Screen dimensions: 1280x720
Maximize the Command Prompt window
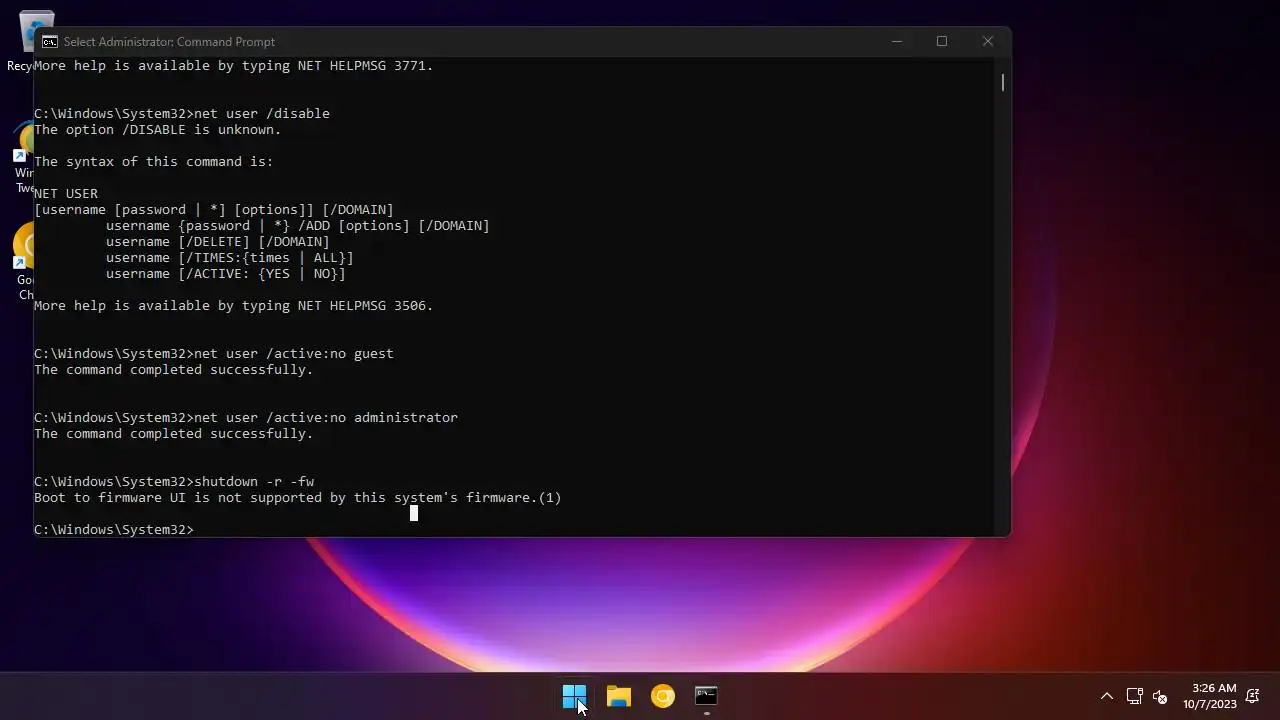942,41
